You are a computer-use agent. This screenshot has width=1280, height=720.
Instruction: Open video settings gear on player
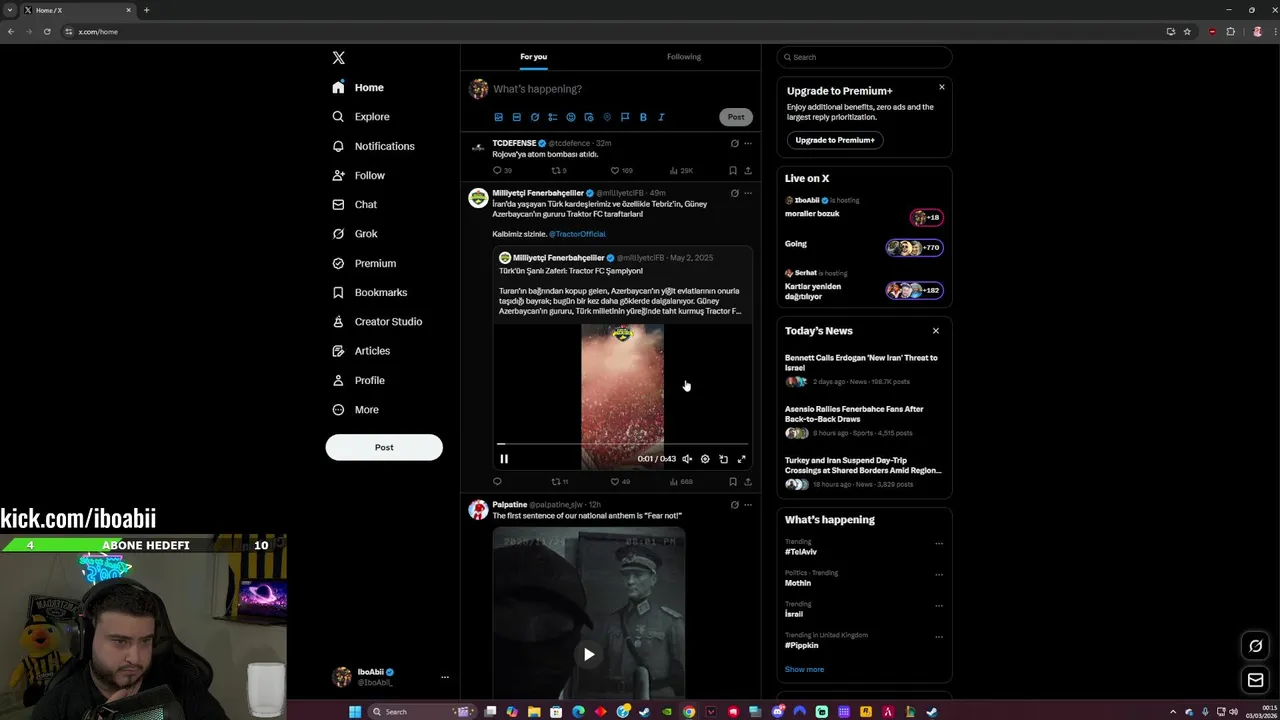pos(705,459)
